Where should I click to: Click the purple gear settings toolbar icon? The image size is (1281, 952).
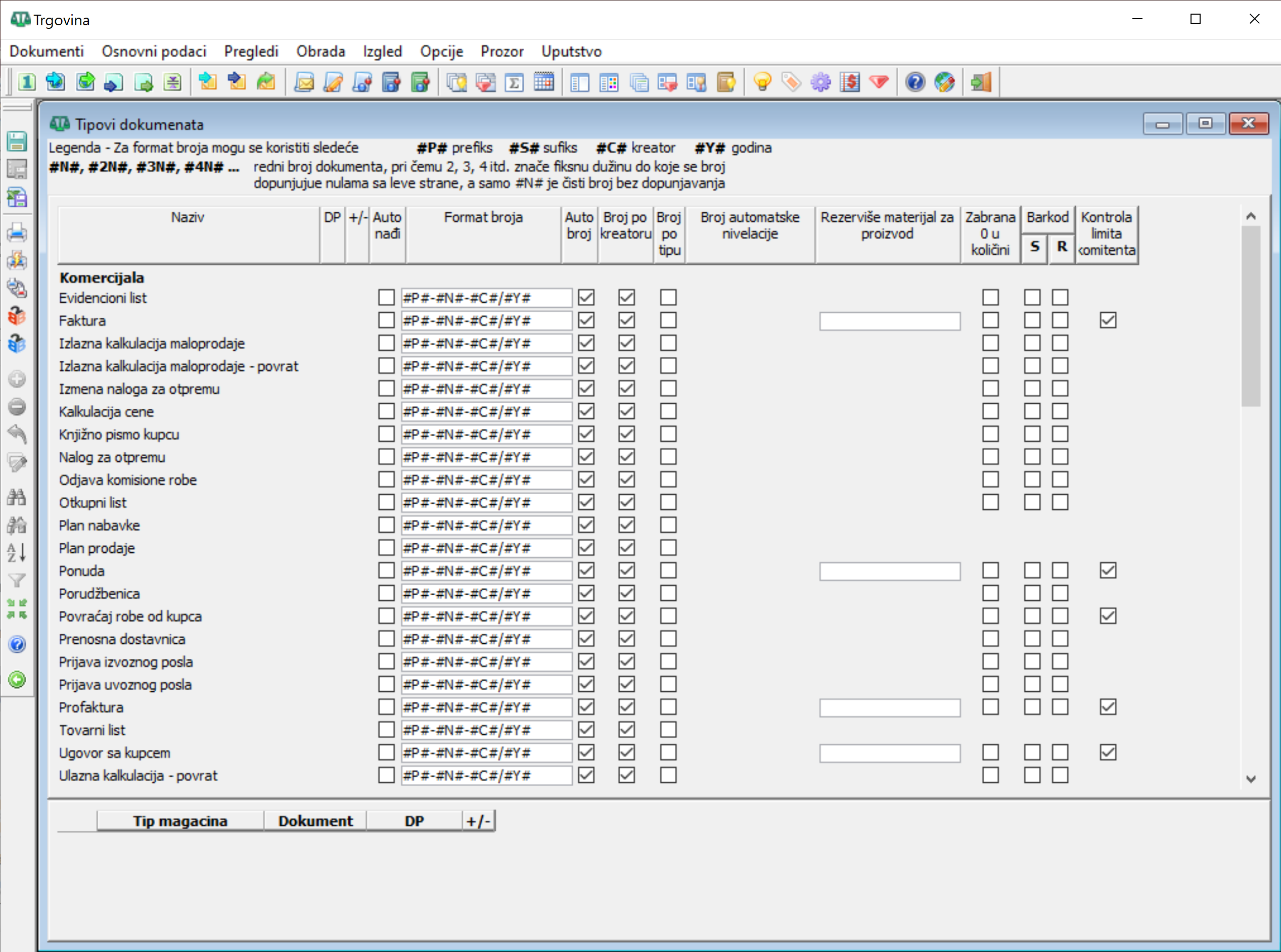[820, 82]
